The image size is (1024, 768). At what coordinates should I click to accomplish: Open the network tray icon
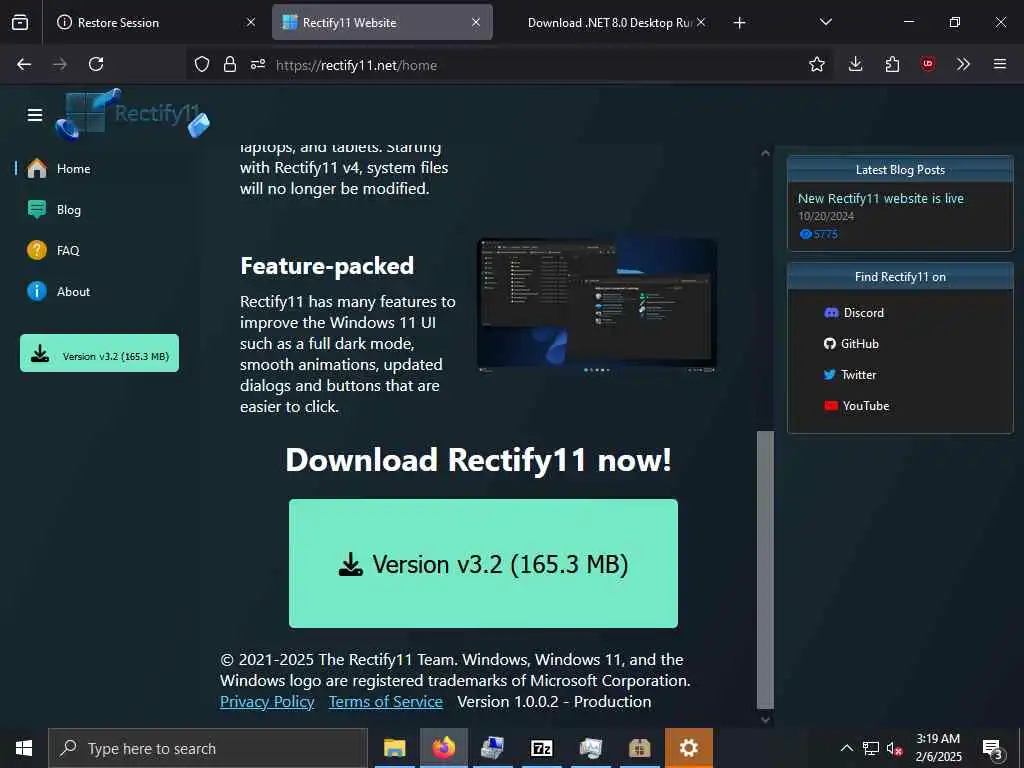(x=871, y=748)
